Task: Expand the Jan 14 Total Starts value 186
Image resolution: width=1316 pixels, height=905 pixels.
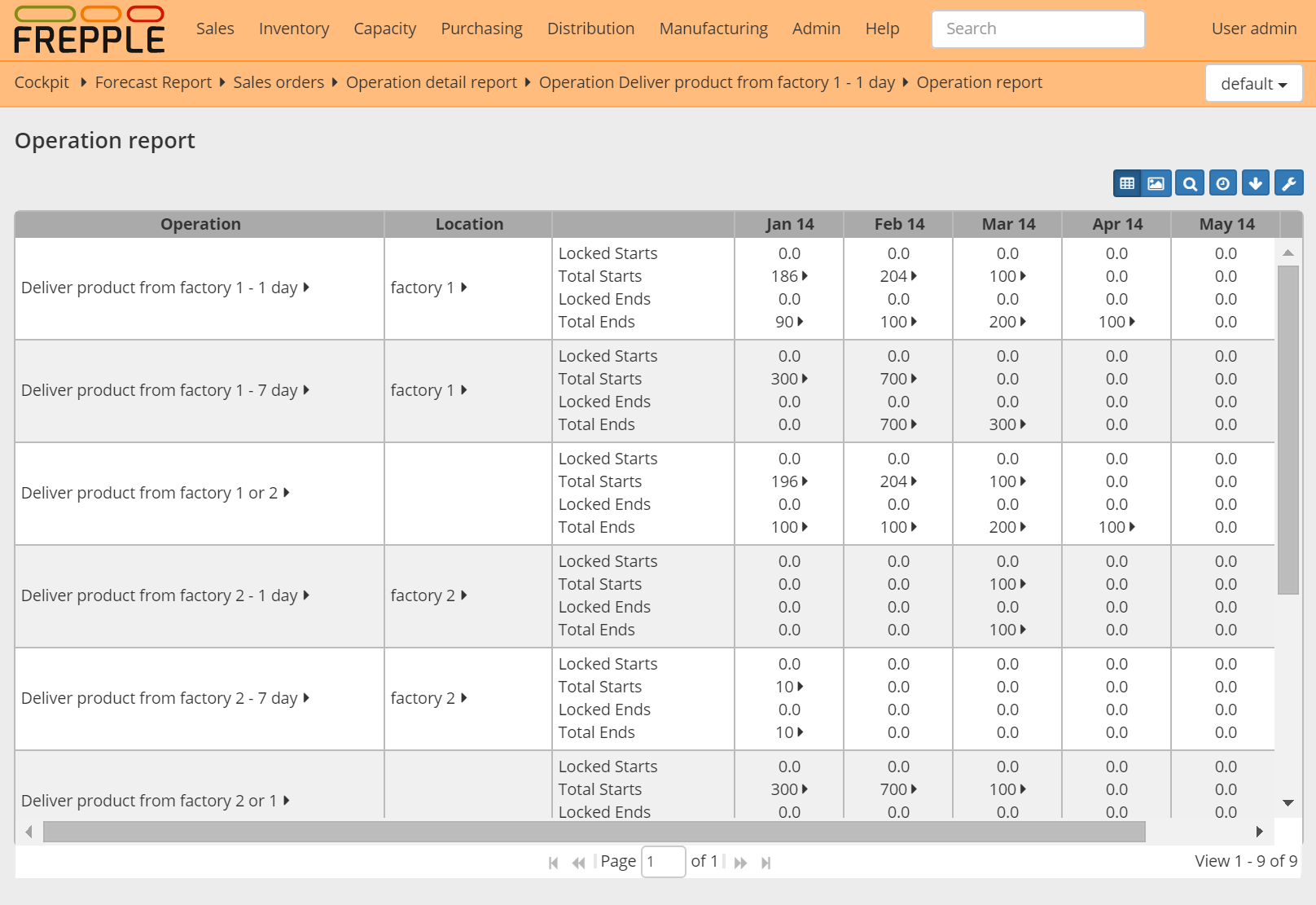Action: (x=804, y=276)
